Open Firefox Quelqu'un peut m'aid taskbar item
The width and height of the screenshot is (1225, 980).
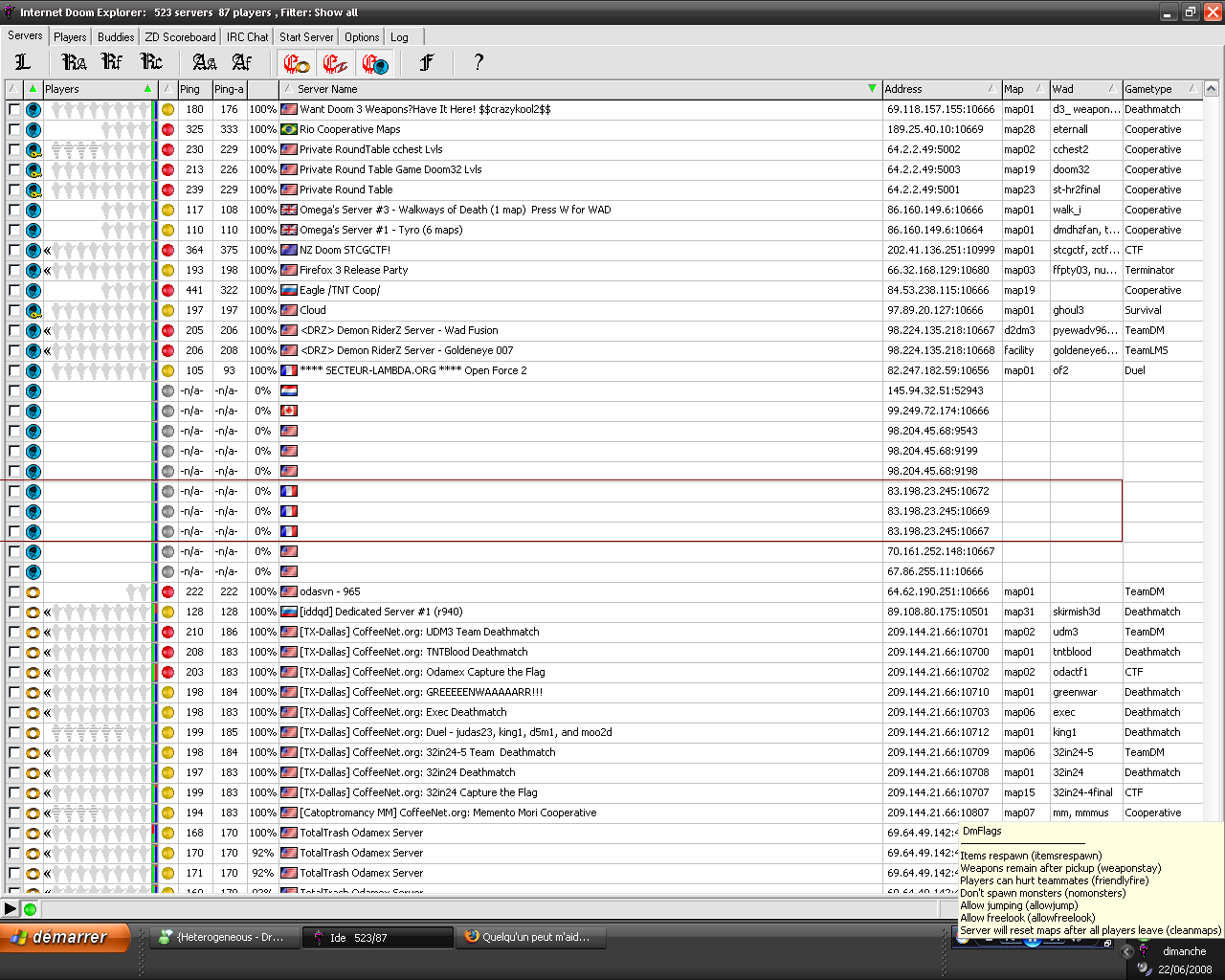pos(529,938)
